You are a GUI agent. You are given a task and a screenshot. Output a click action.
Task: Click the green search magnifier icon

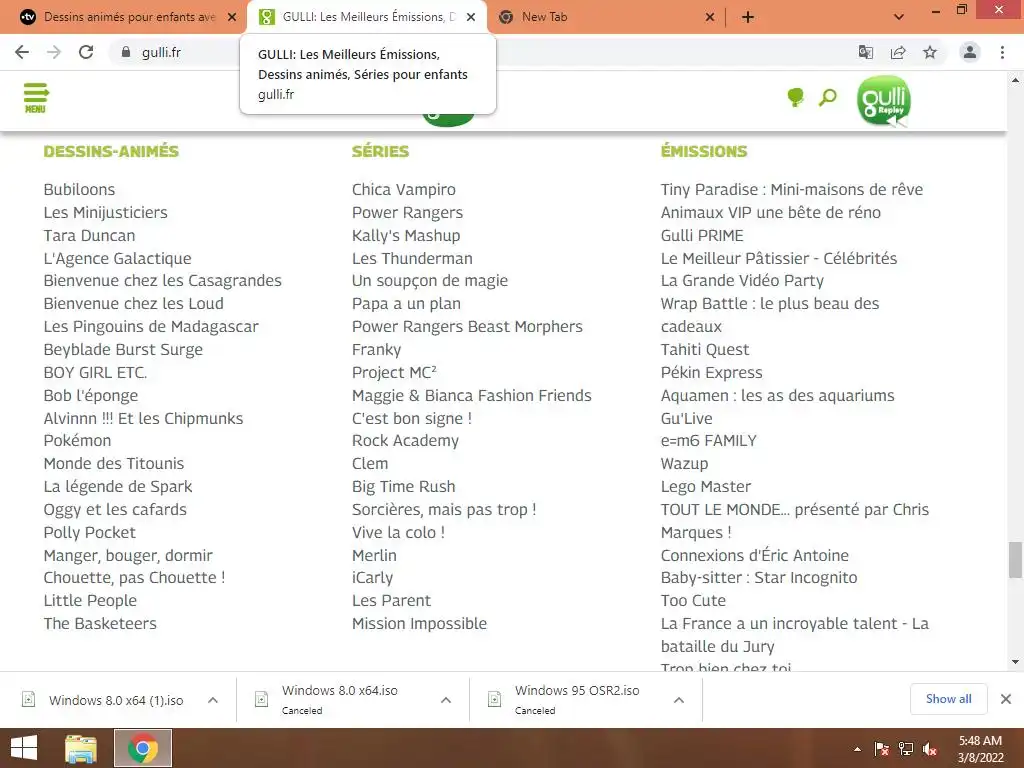coord(827,98)
